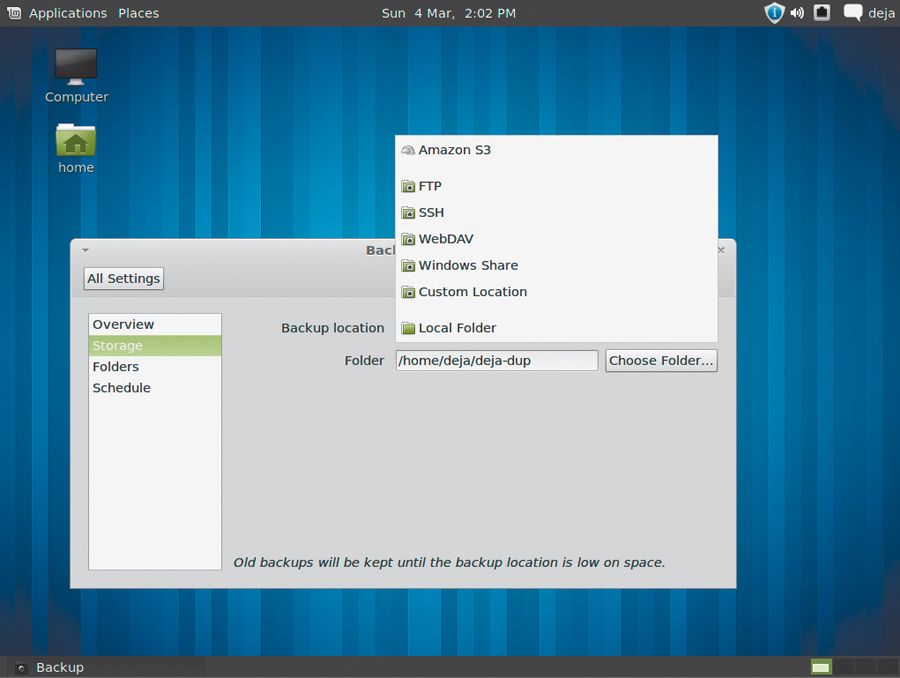Click the volume speaker icon in the panel
Image resolution: width=900 pixels, height=678 pixels.
pos(795,13)
